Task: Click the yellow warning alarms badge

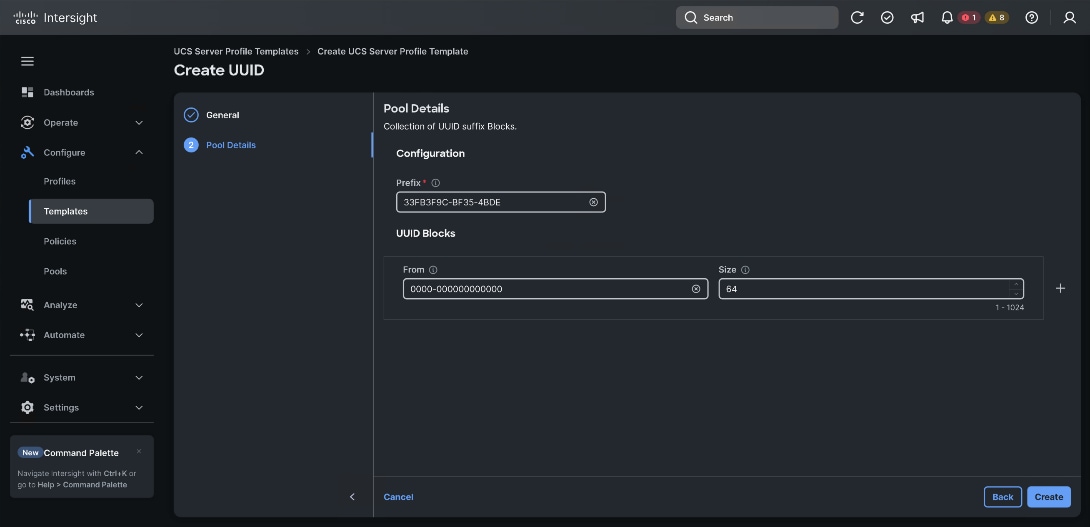Action: (x=997, y=17)
